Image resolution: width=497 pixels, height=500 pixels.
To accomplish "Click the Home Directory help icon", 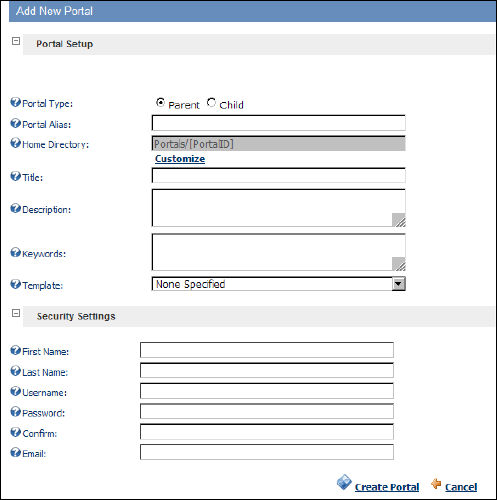I will click(x=15, y=143).
